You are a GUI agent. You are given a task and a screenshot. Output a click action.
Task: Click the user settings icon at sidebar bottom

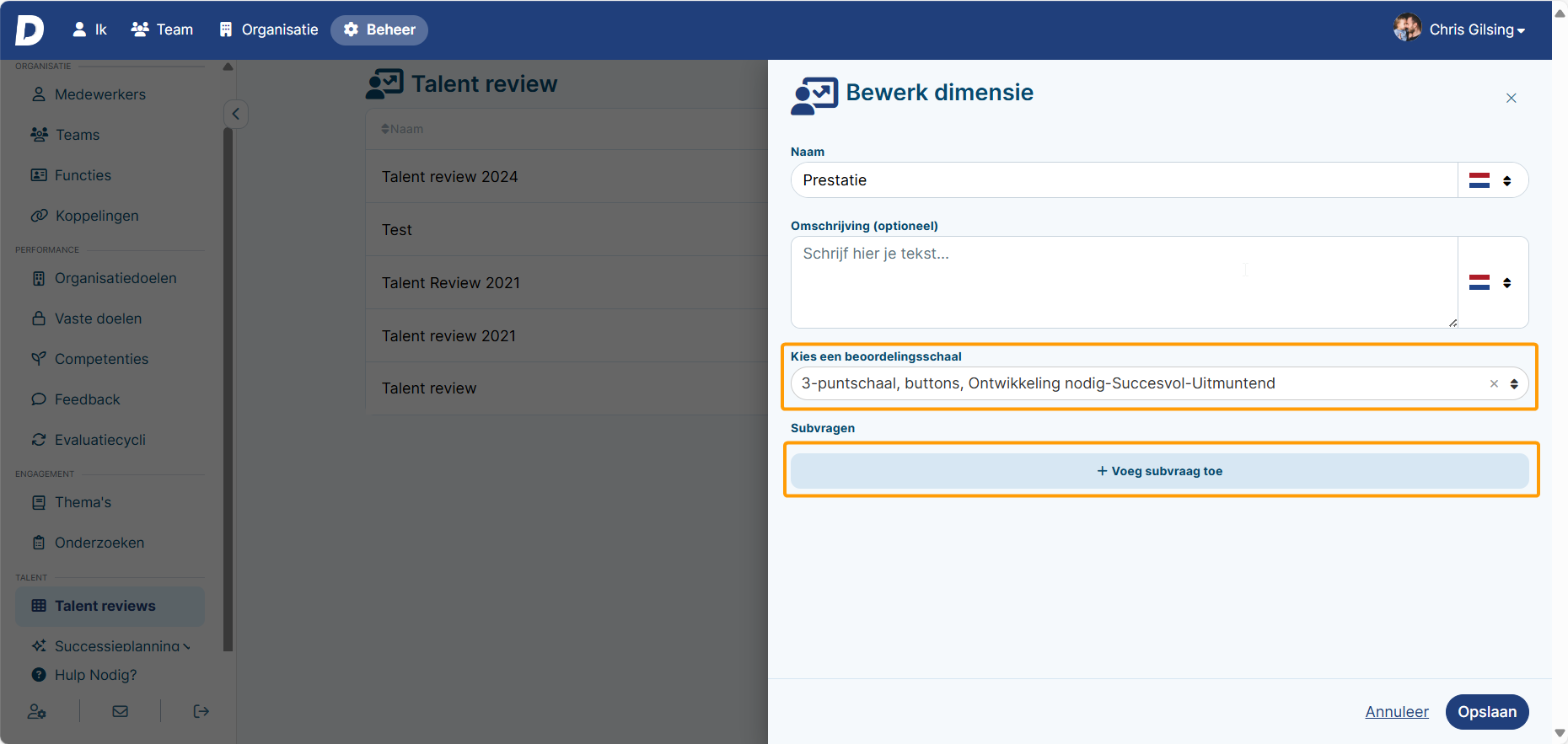(x=36, y=711)
